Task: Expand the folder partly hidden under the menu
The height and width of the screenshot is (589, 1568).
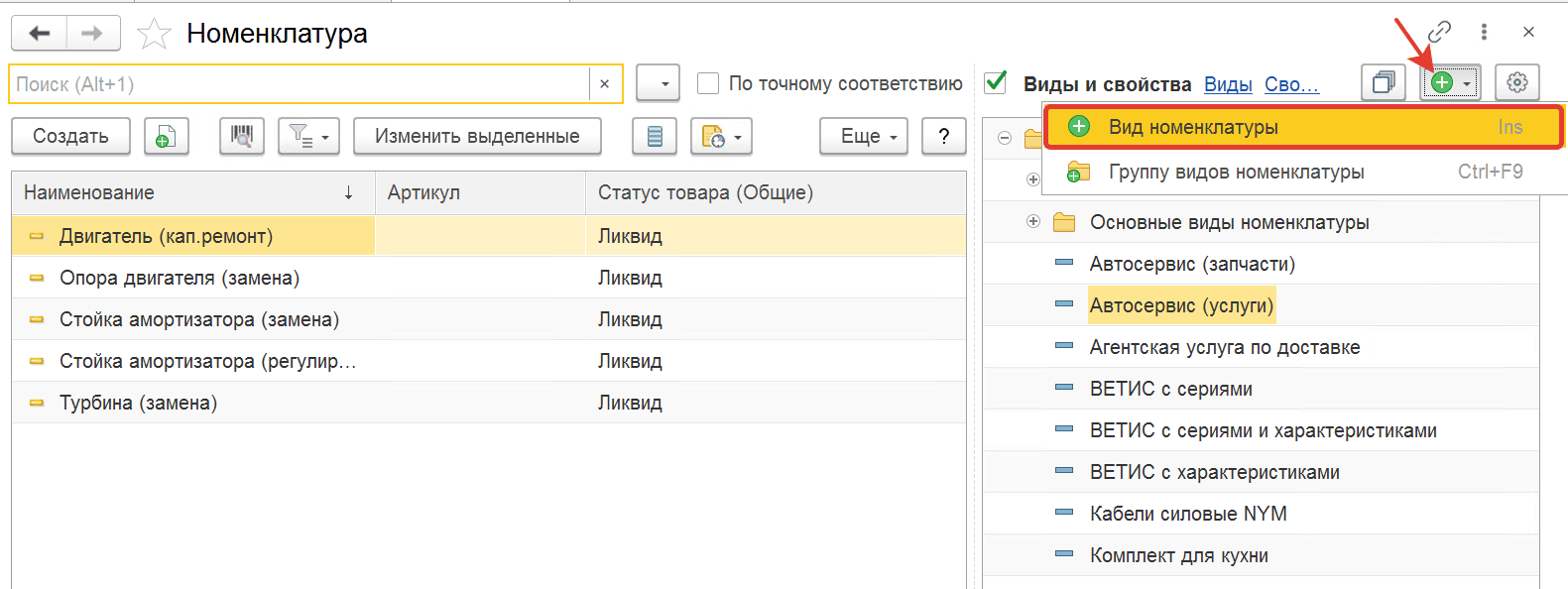Action: (x=1033, y=179)
